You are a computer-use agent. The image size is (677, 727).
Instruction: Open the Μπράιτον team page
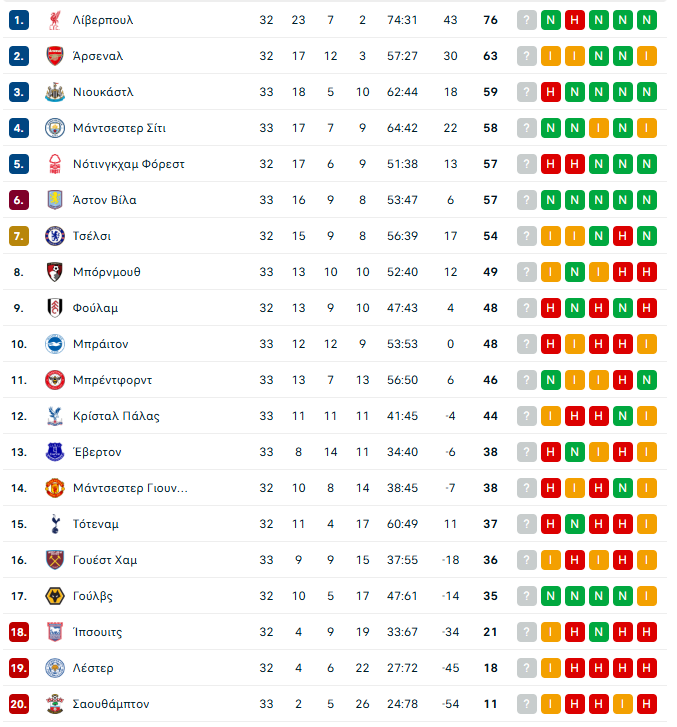100,344
